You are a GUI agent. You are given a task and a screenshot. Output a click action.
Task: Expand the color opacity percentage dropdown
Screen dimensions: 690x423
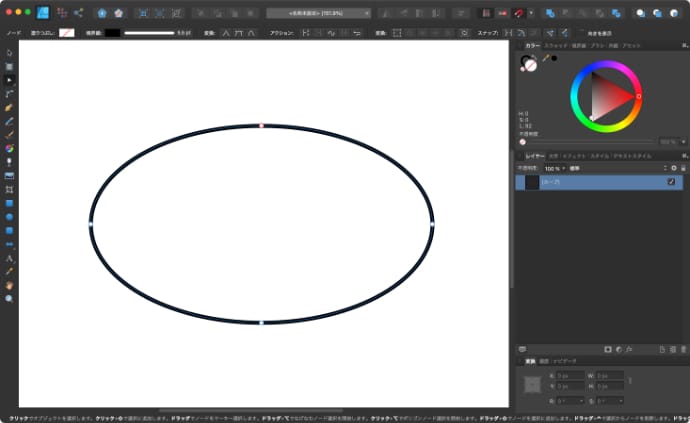point(669,141)
